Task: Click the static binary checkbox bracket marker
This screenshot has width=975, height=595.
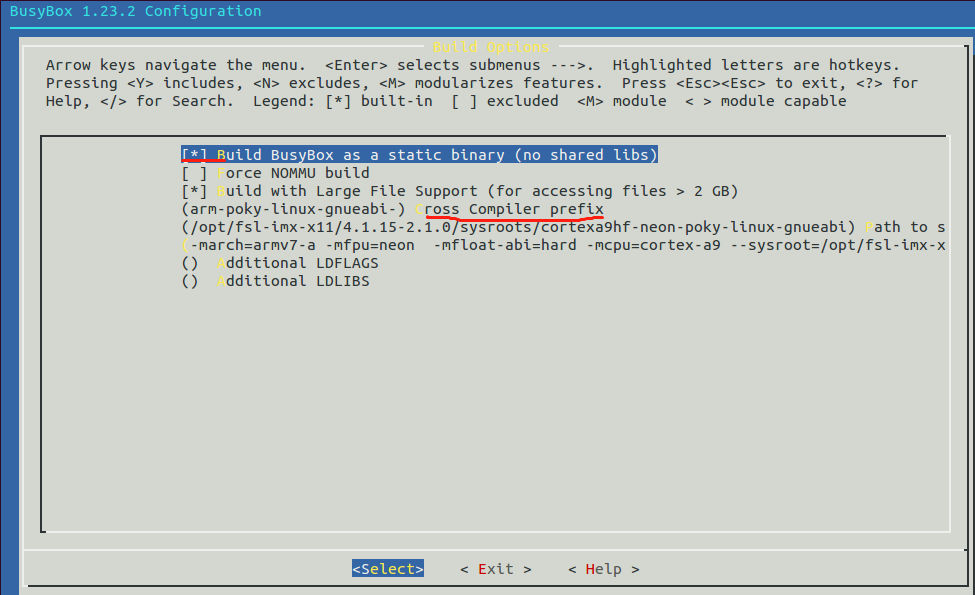Action: 192,154
